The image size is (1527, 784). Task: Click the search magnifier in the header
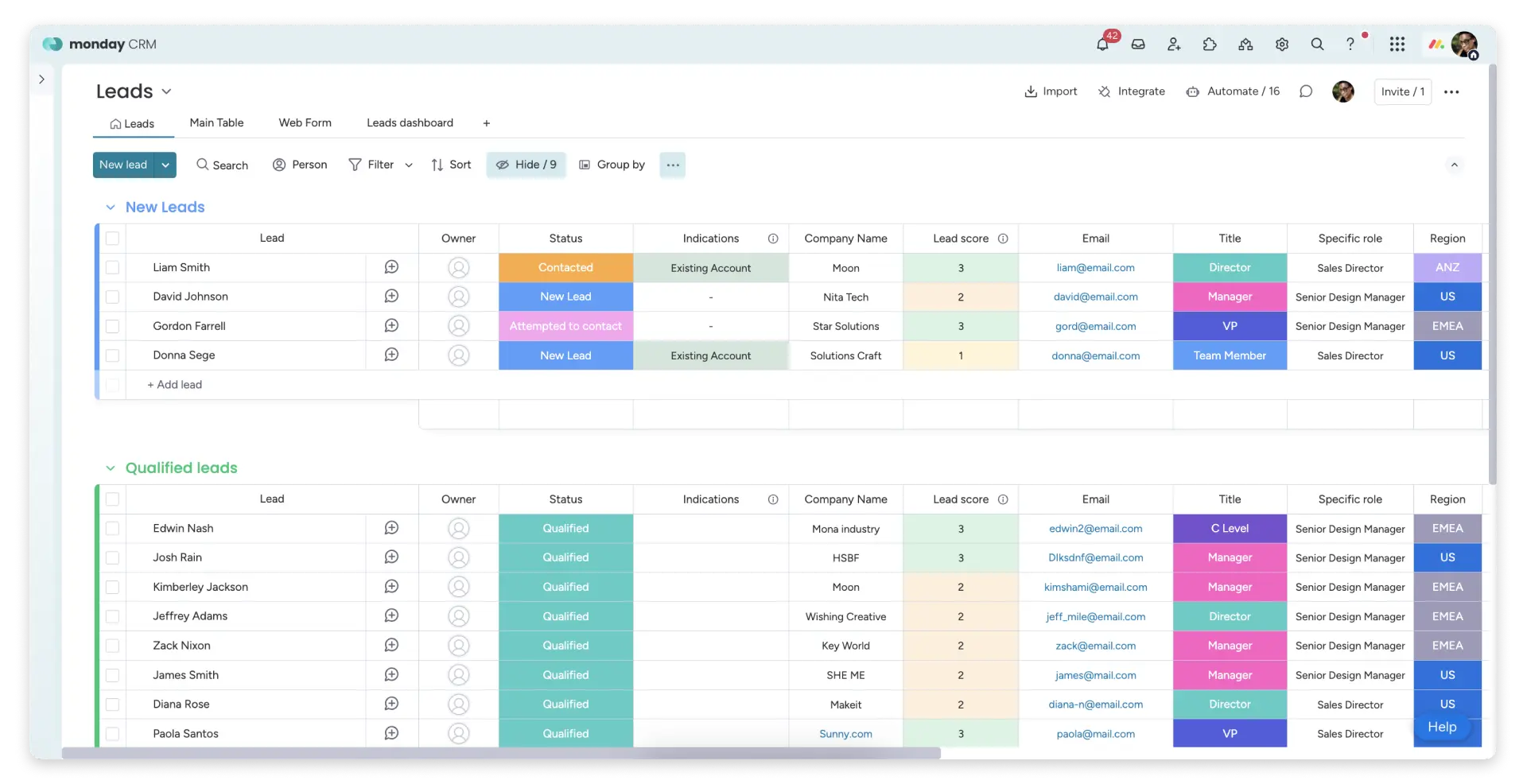coord(1318,45)
